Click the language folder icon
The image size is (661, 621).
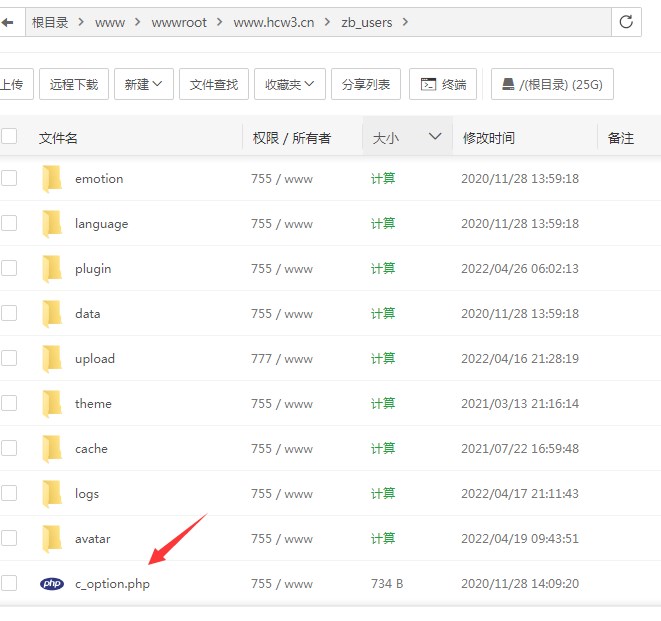point(52,224)
